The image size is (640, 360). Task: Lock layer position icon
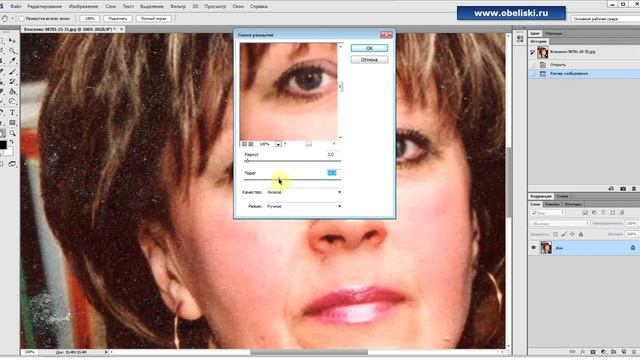(x=572, y=234)
